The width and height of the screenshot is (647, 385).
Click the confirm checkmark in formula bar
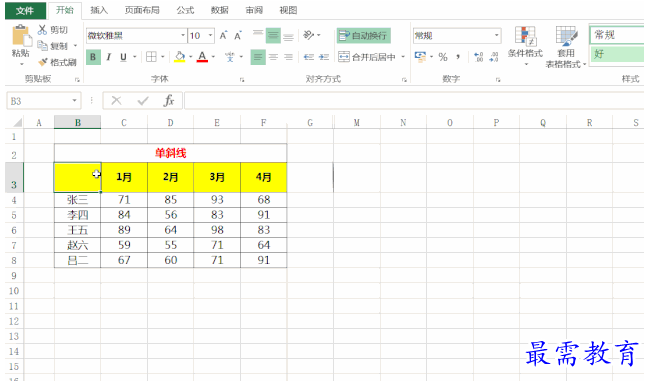click(143, 101)
